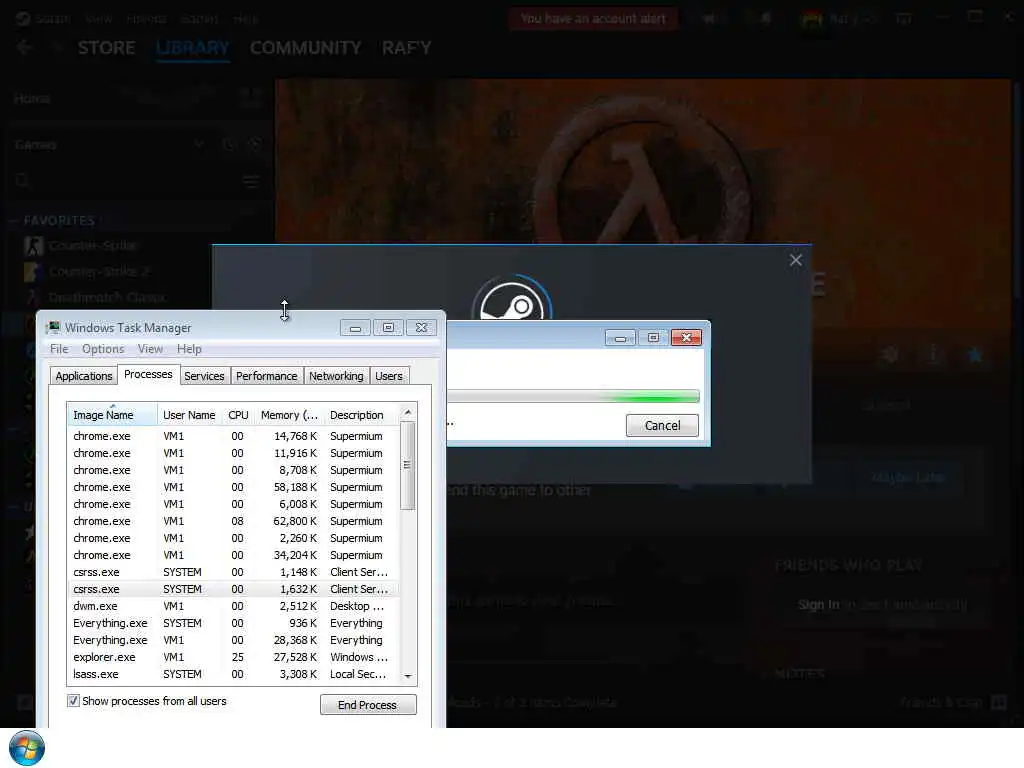The image size is (1024, 768).
Task: Select chrome.exe row using 62,800 K
Action: coord(233,521)
